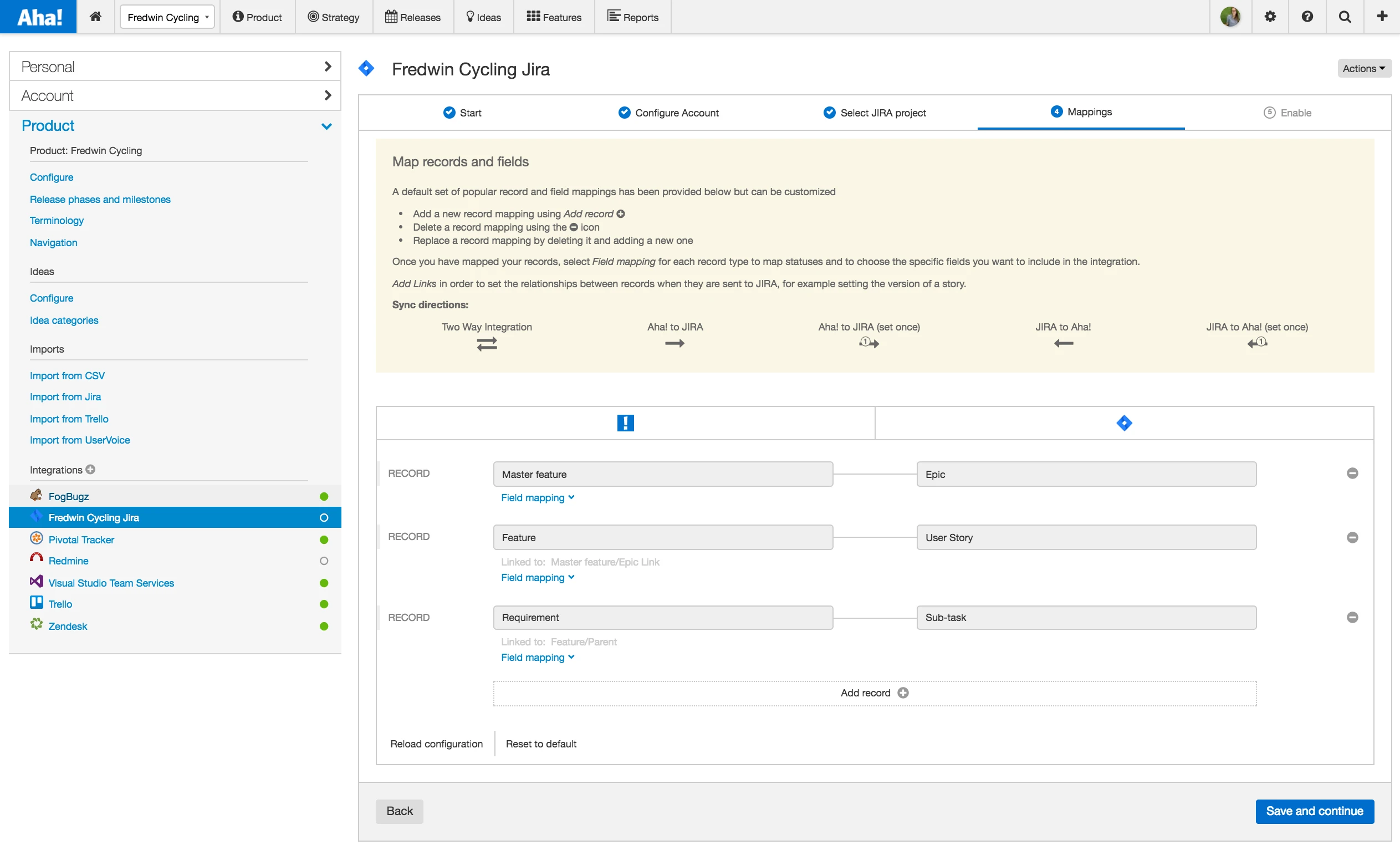Click the plus icon in top bar
Image resolution: width=1400 pixels, height=845 pixels.
pyautogui.click(x=1382, y=17)
